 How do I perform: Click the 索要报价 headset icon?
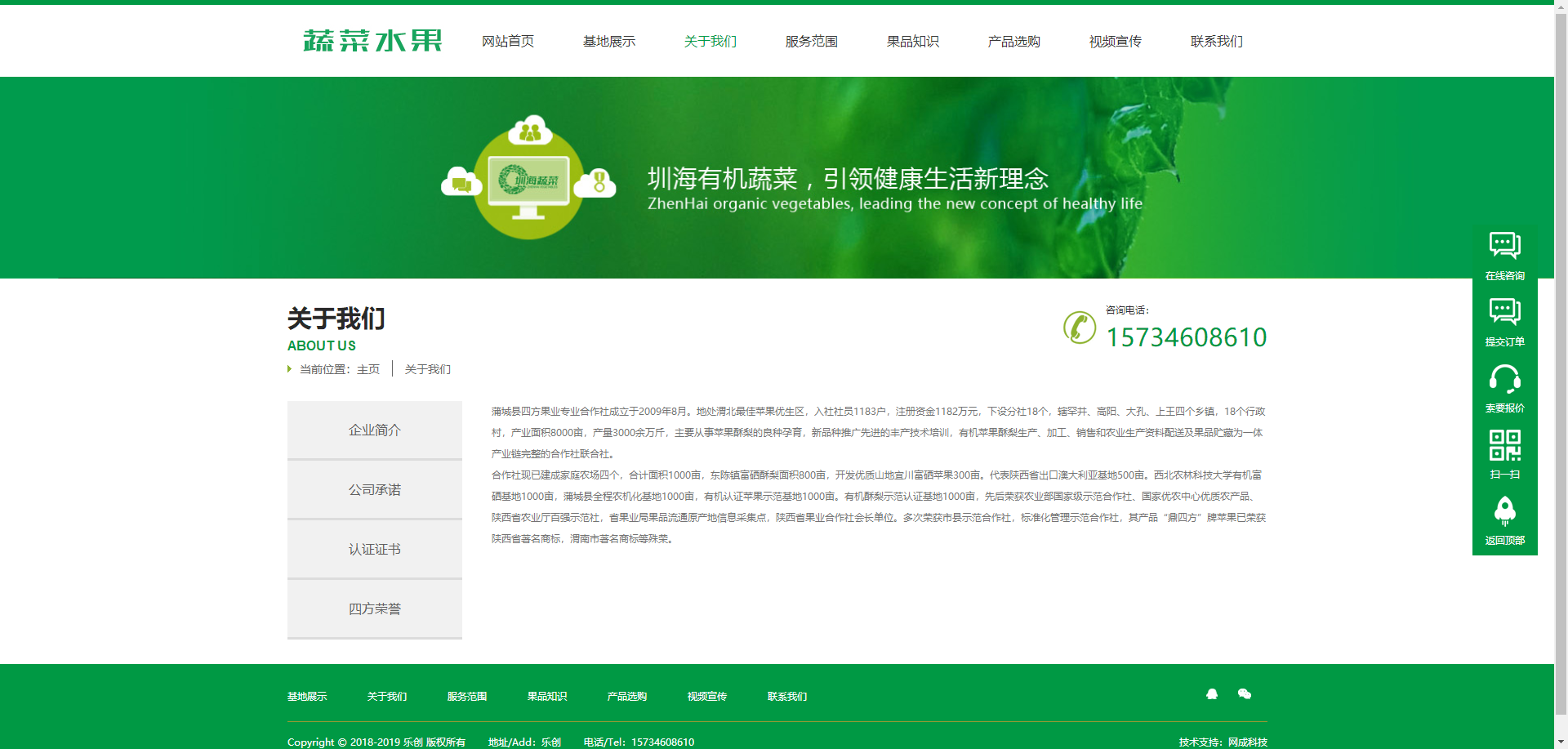click(x=1504, y=379)
